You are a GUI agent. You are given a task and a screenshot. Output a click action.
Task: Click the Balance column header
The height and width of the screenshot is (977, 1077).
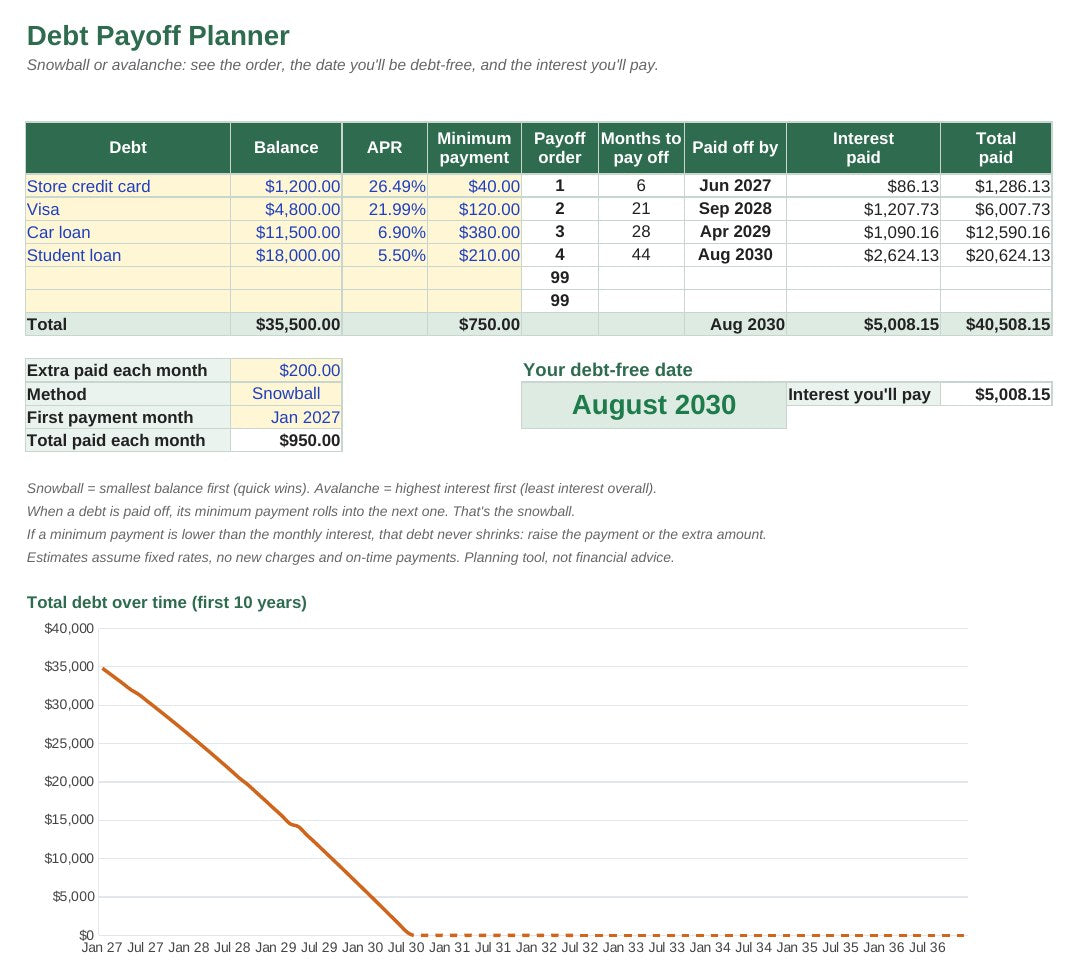[x=286, y=148]
